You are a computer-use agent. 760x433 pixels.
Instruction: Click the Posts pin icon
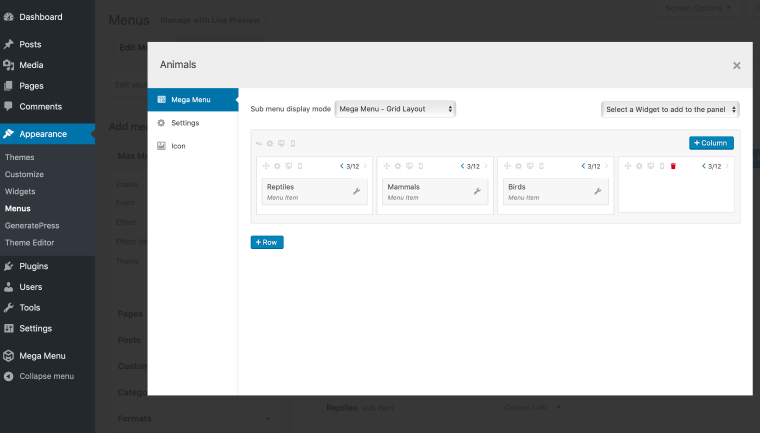pyautogui.click(x=8, y=44)
